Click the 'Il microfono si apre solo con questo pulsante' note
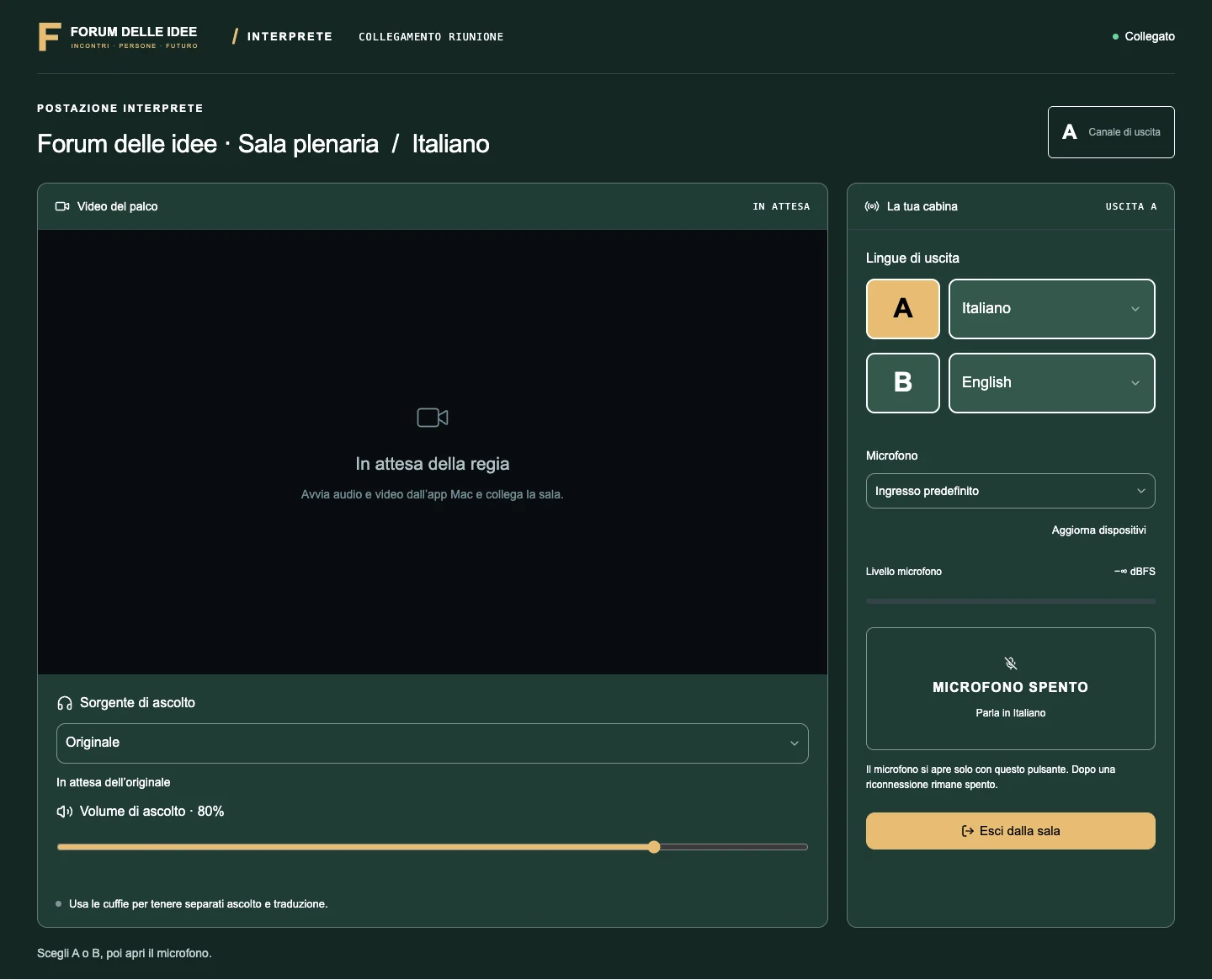This screenshot has width=1212, height=980. pos(991,777)
